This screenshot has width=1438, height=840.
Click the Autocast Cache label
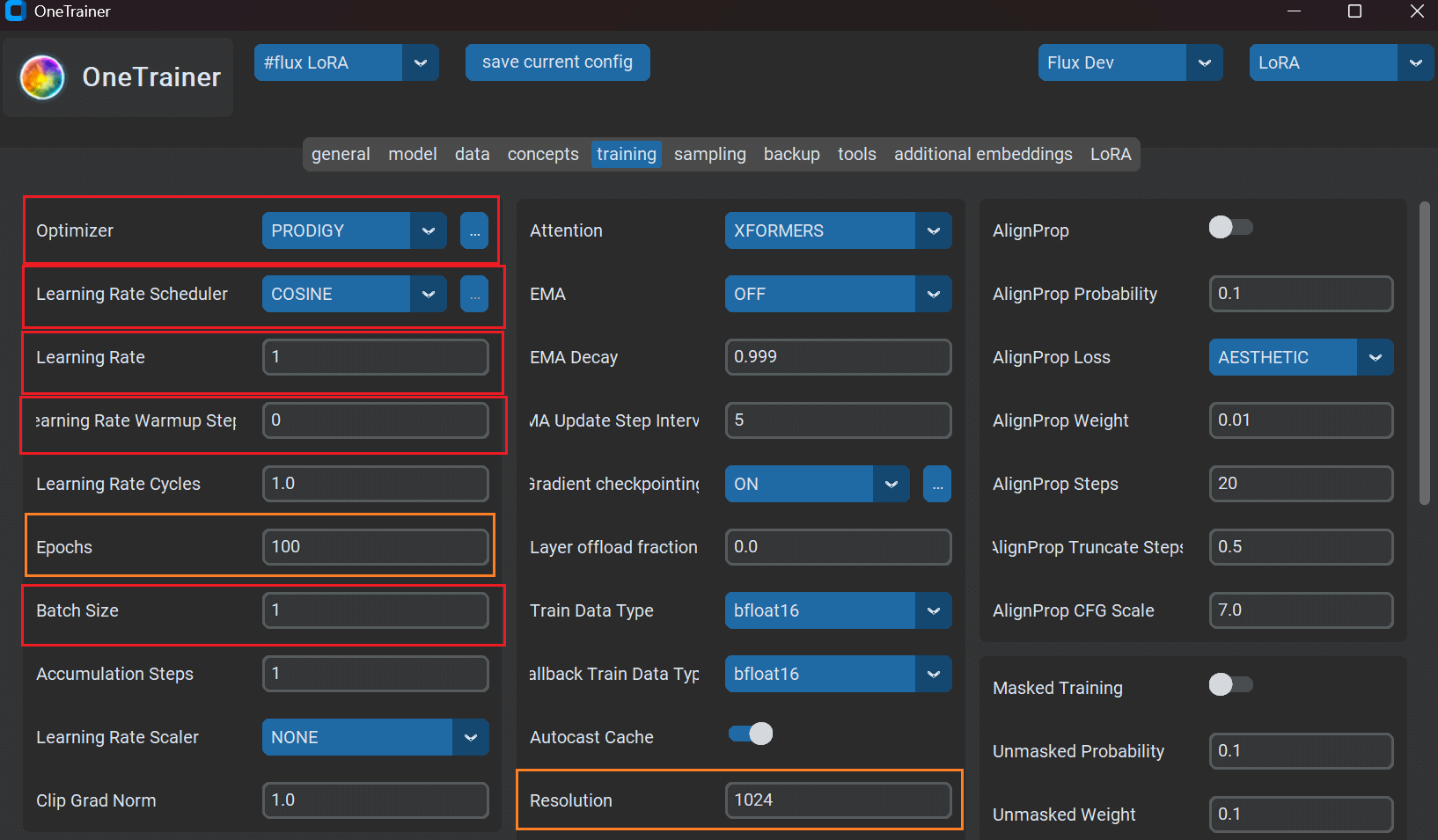tap(591, 737)
